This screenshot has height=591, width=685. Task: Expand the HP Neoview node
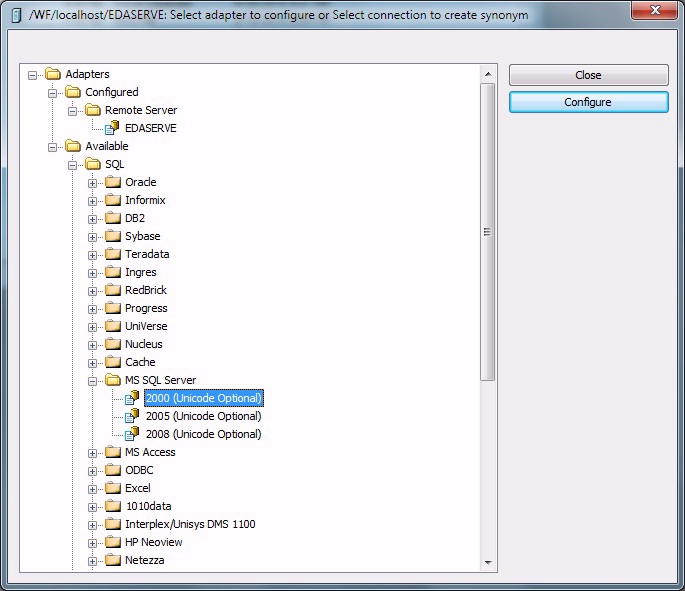(x=92, y=543)
